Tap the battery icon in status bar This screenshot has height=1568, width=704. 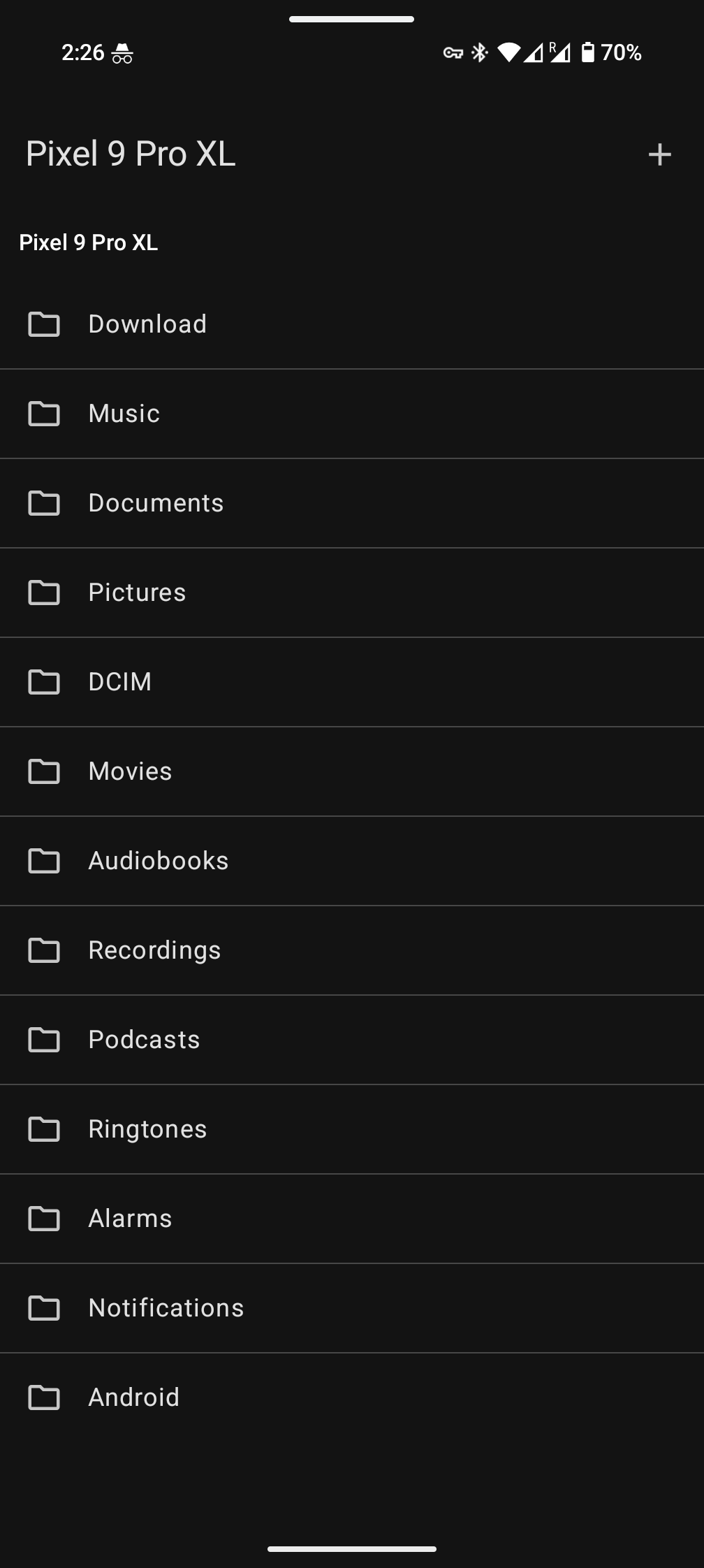click(x=588, y=52)
